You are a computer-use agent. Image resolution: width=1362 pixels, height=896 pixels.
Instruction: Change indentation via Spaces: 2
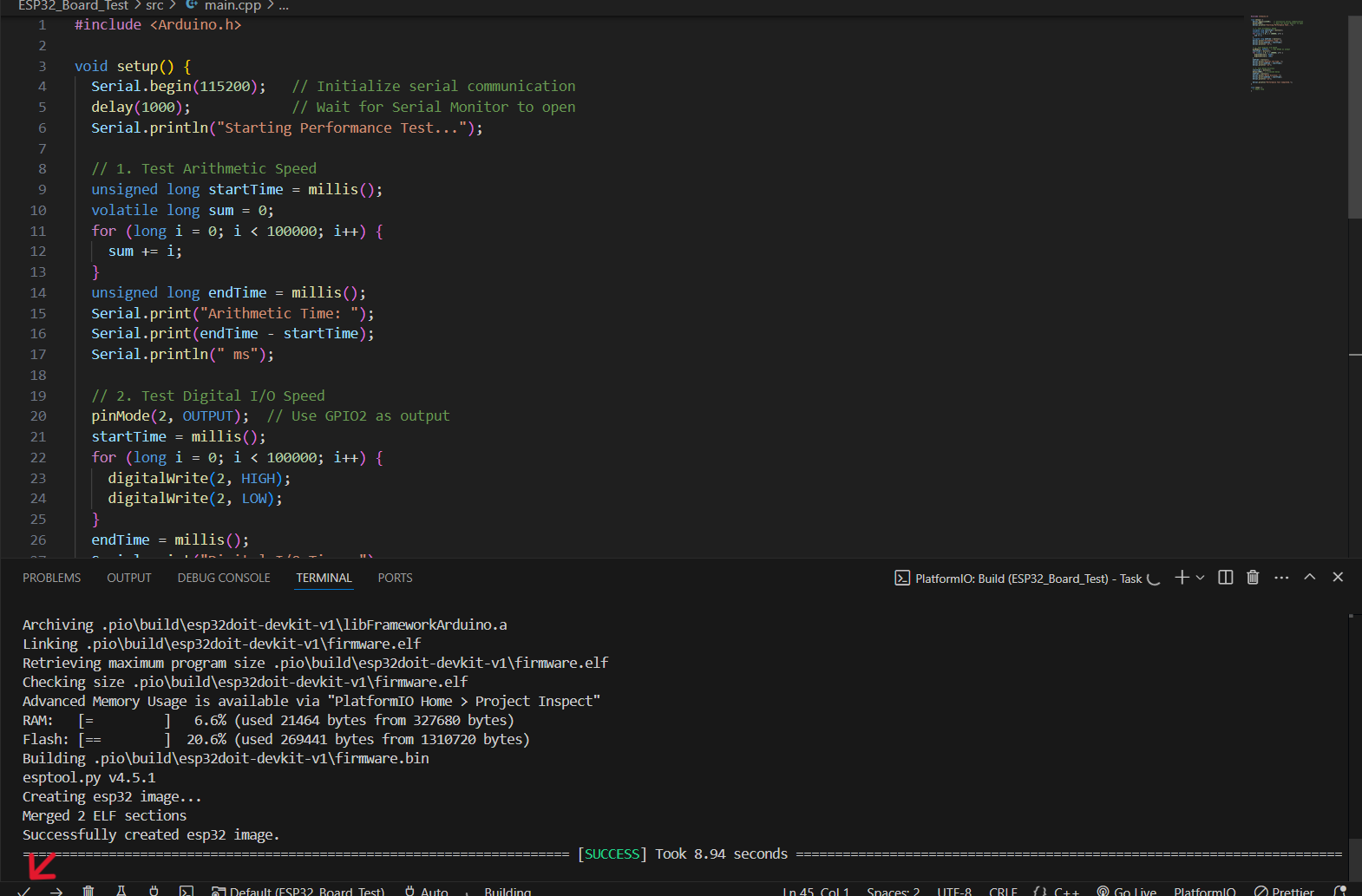point(893,891)
